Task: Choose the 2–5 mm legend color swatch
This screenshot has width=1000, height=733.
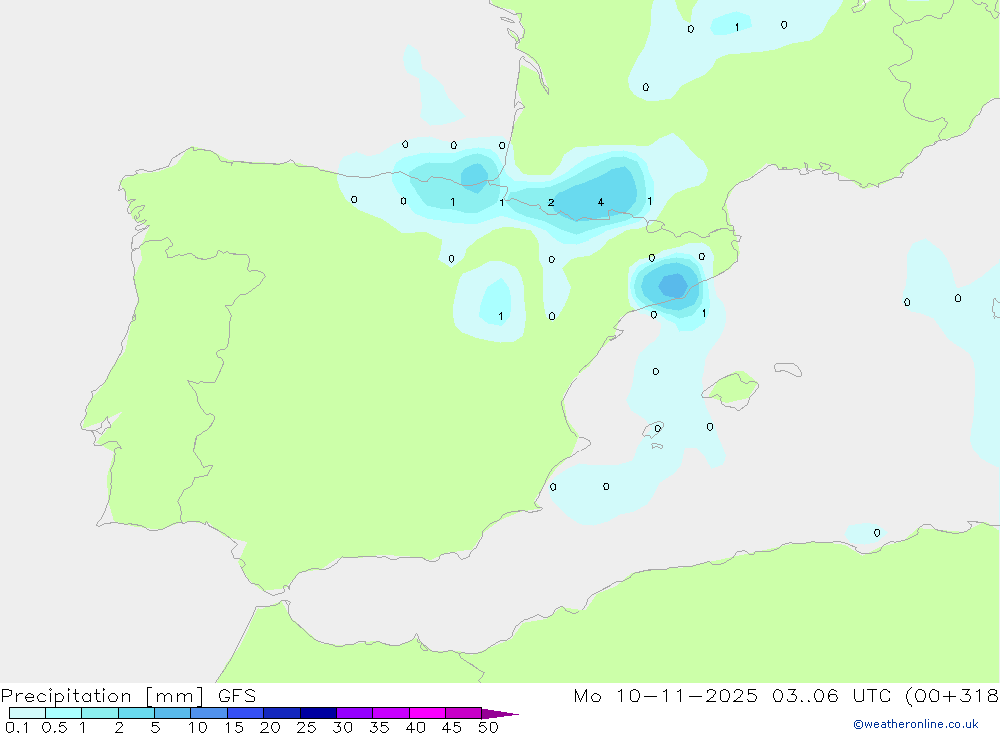Action: pyautogui.click(x=136, y=713)
